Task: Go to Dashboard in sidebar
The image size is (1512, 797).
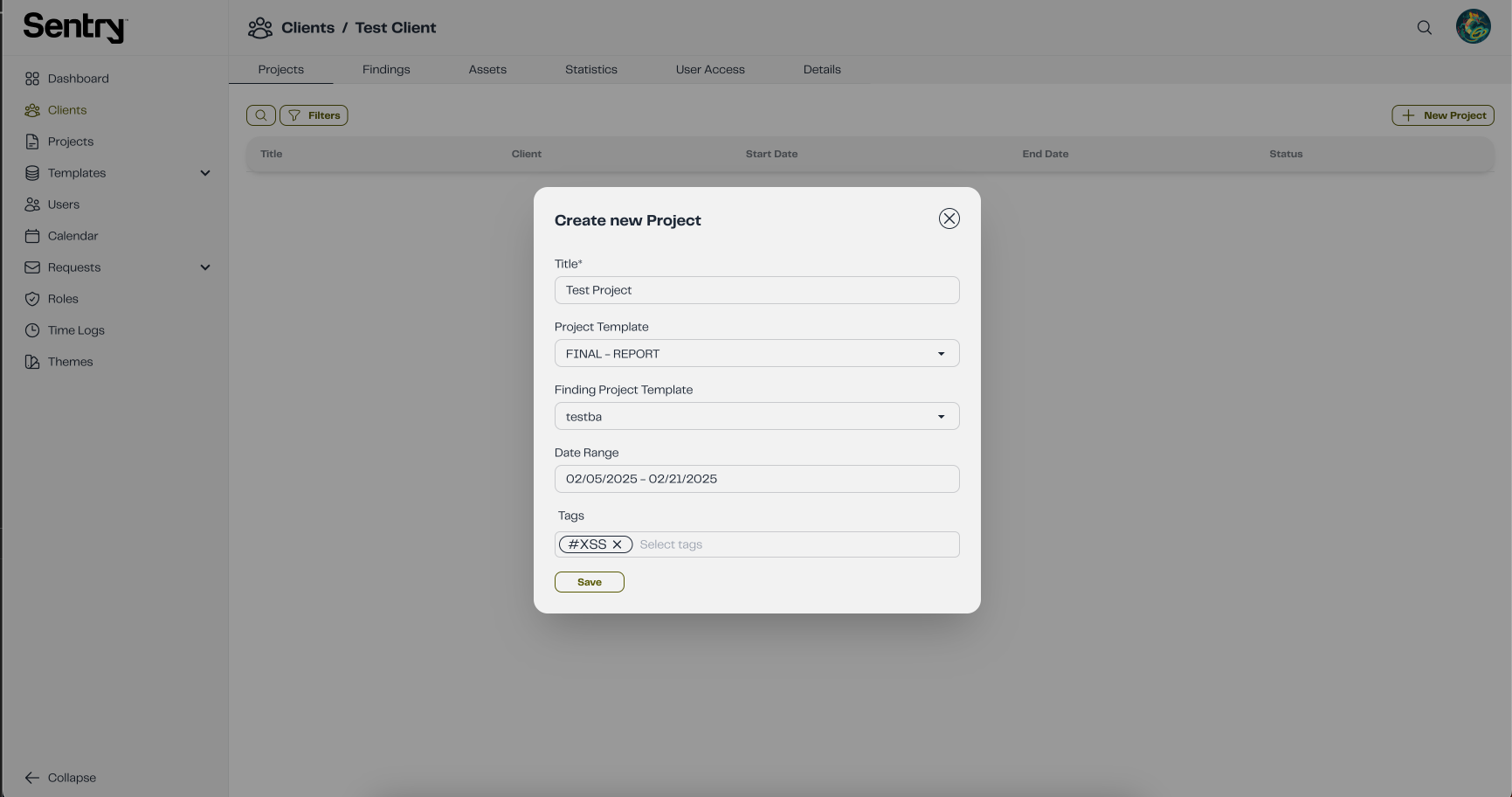Action: pyautogui.click(x=79, y=79)
